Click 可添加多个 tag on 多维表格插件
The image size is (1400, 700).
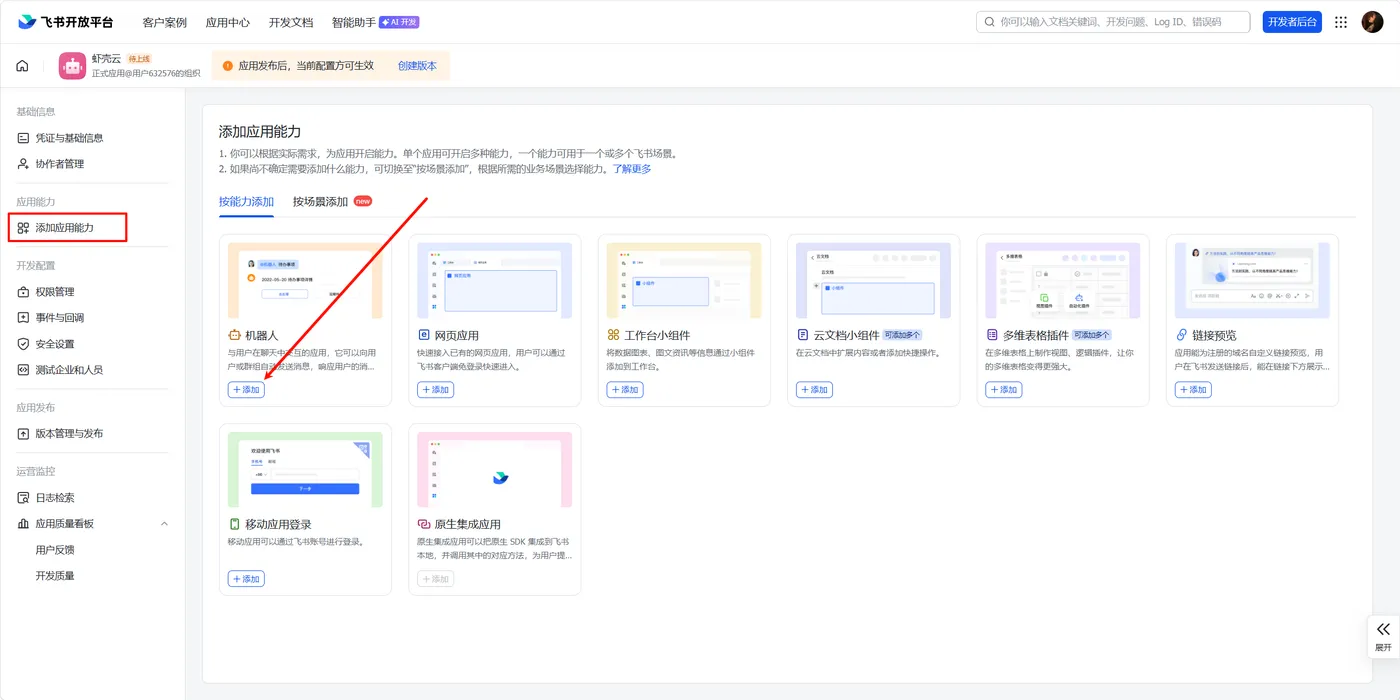1092,335
